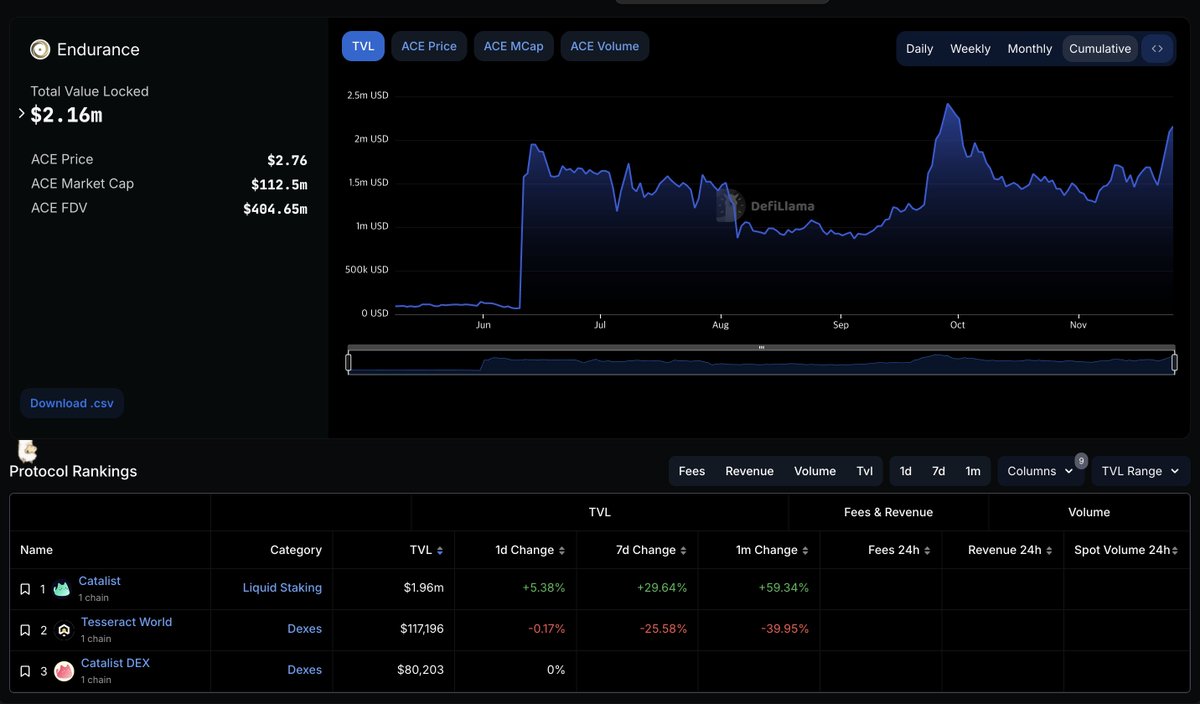
Task: Open the Columns dropdown
Action: click(1040, 471)
